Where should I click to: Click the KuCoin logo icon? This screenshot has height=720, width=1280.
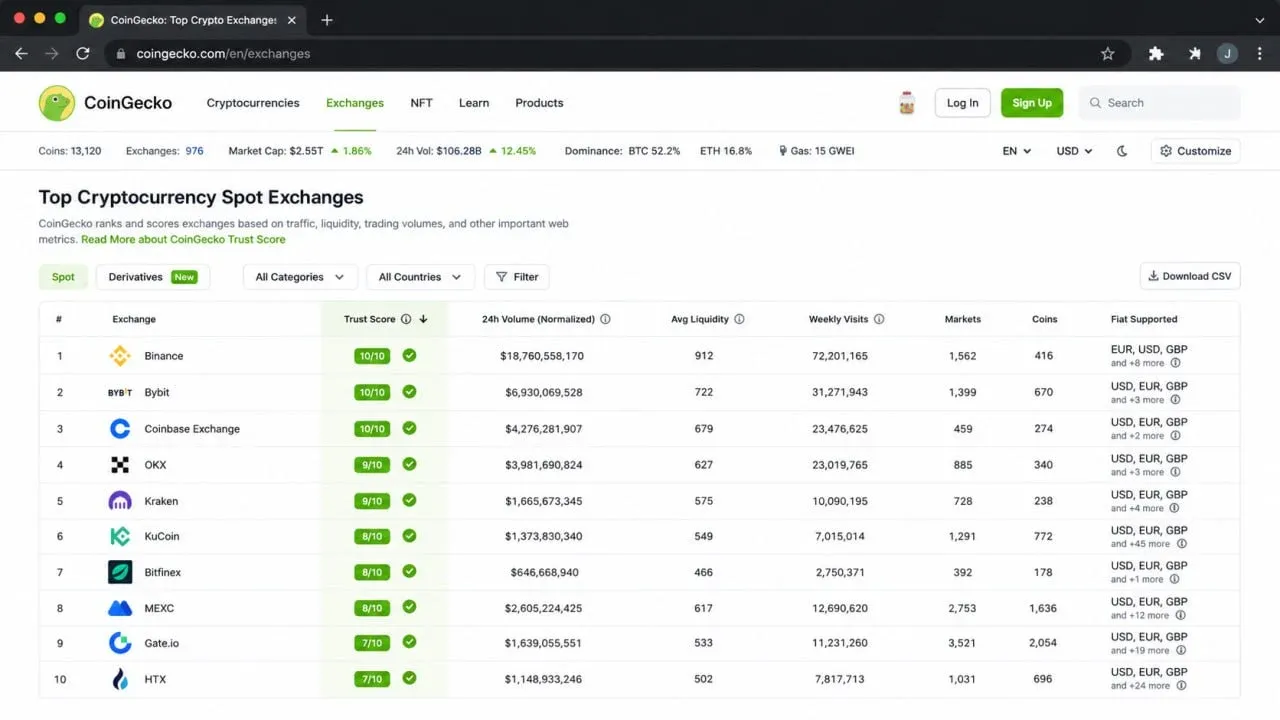pos(120,536)
